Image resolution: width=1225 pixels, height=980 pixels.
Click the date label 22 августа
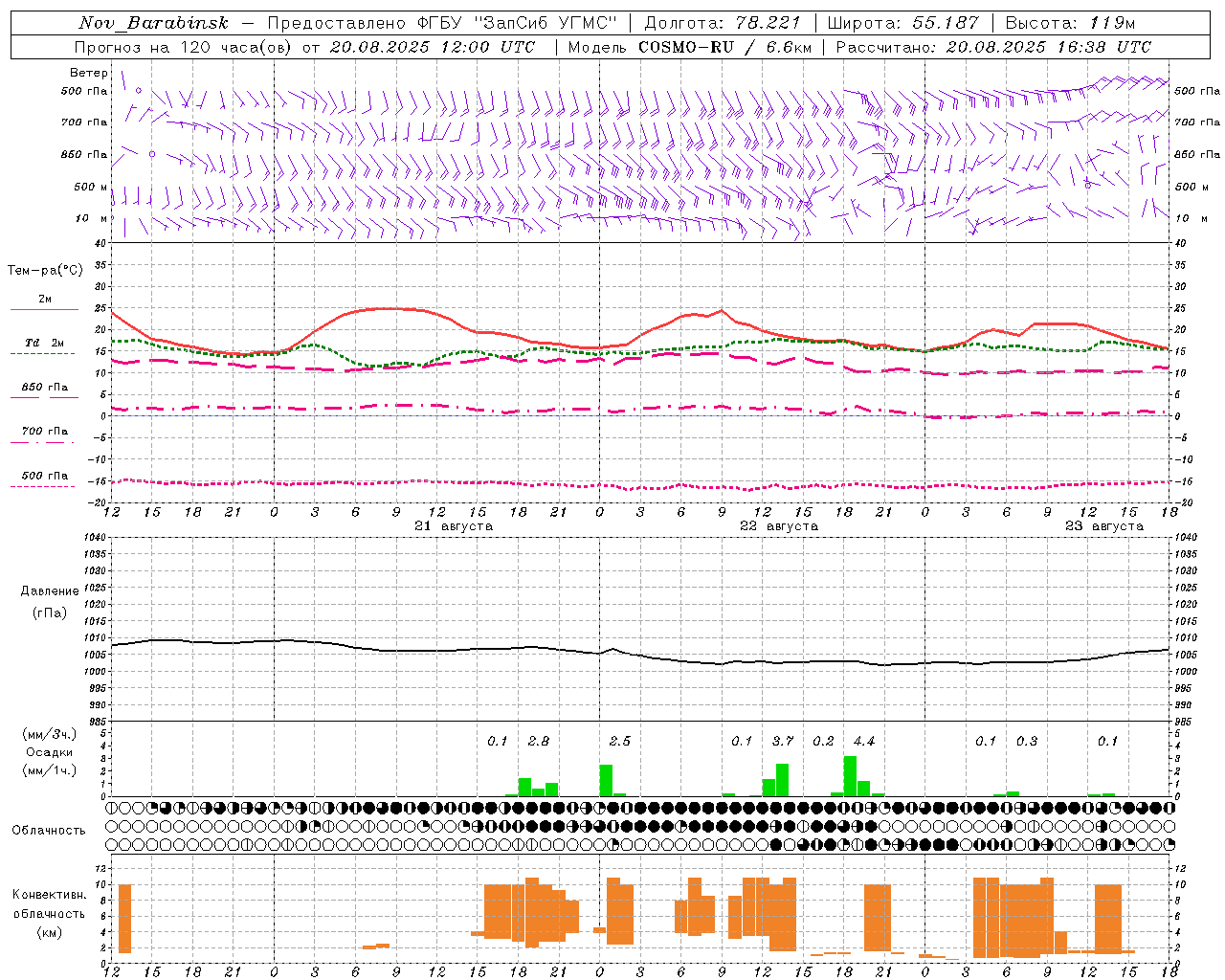click(x=779, y=526)
